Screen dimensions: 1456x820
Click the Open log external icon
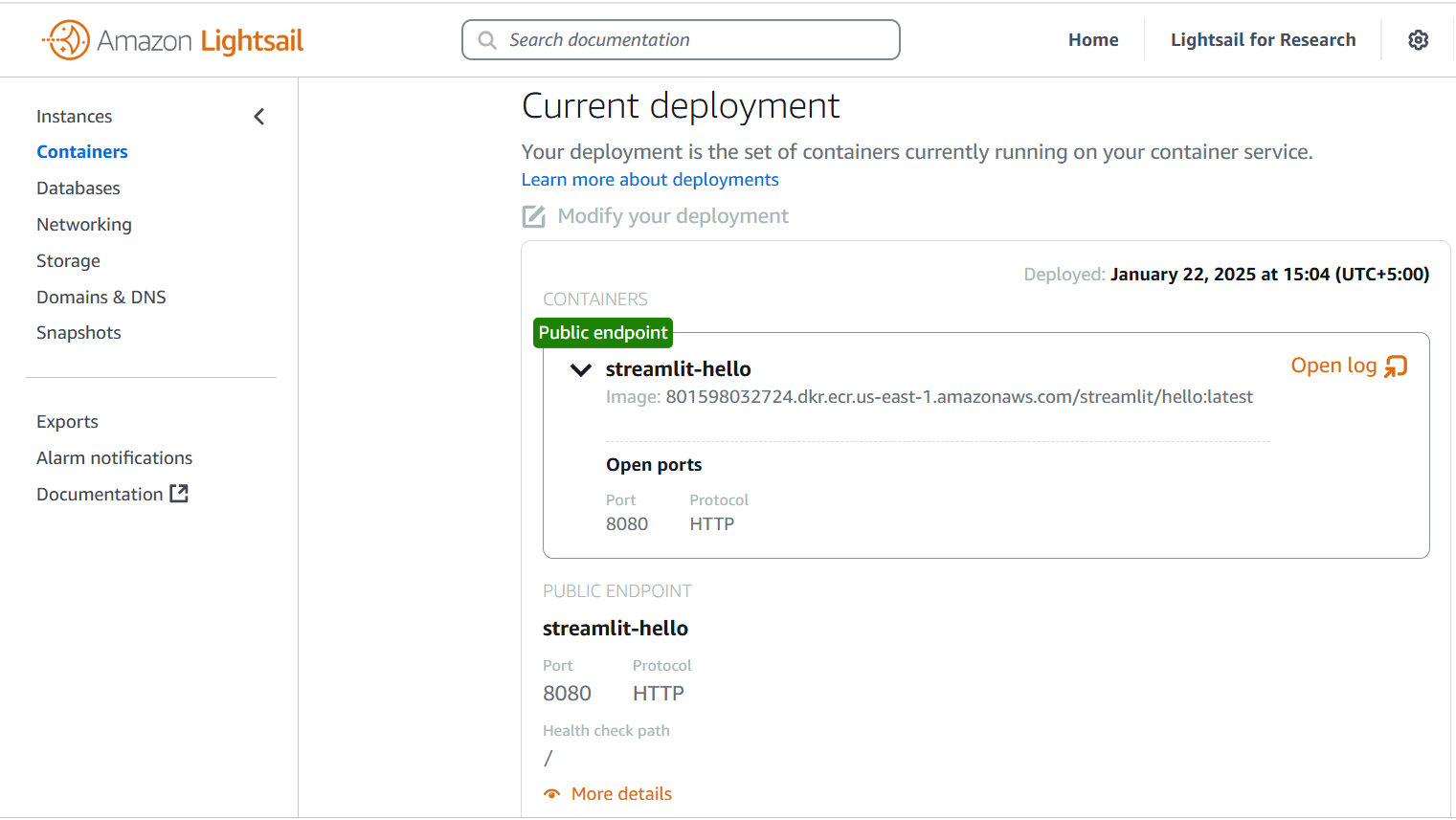pos(1396,366)
